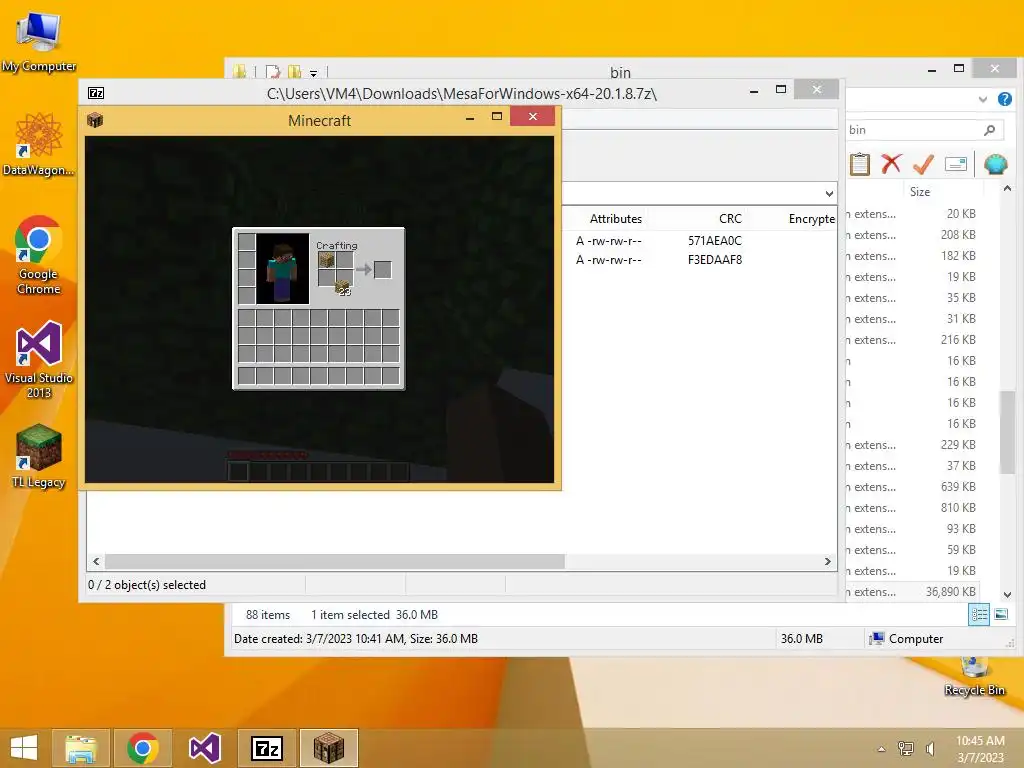Open File Explorer from the taskbar
Screen dimensions: 1024x768
[80, 748]
